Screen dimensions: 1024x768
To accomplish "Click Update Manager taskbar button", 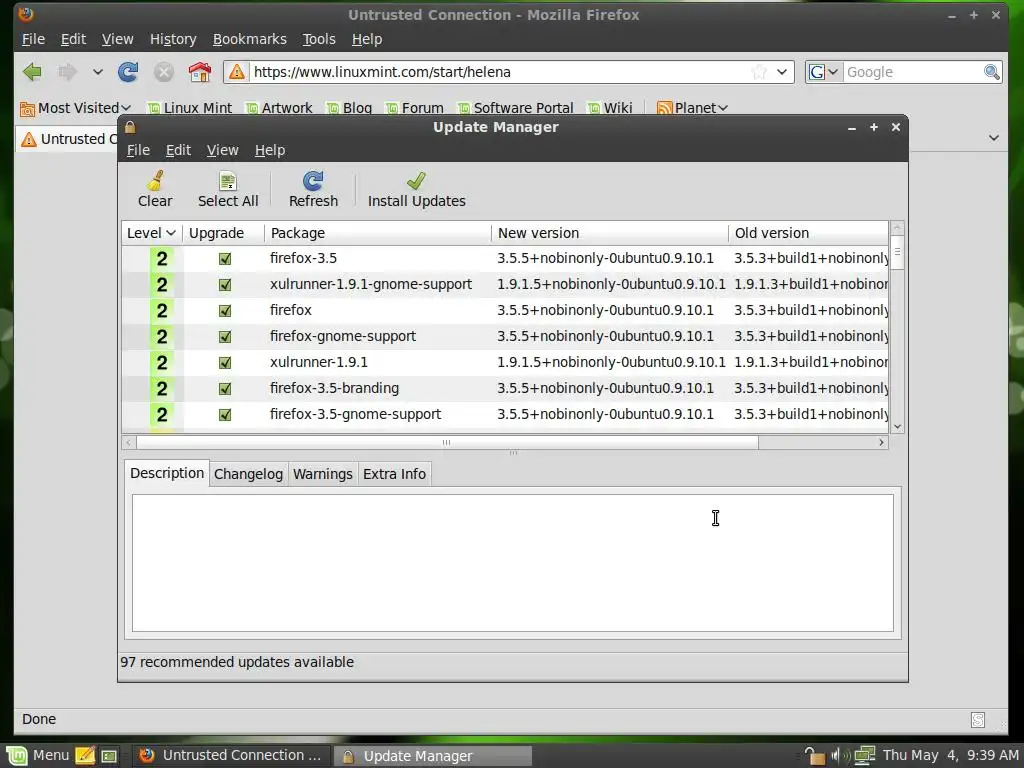I will tap(432, 756).
